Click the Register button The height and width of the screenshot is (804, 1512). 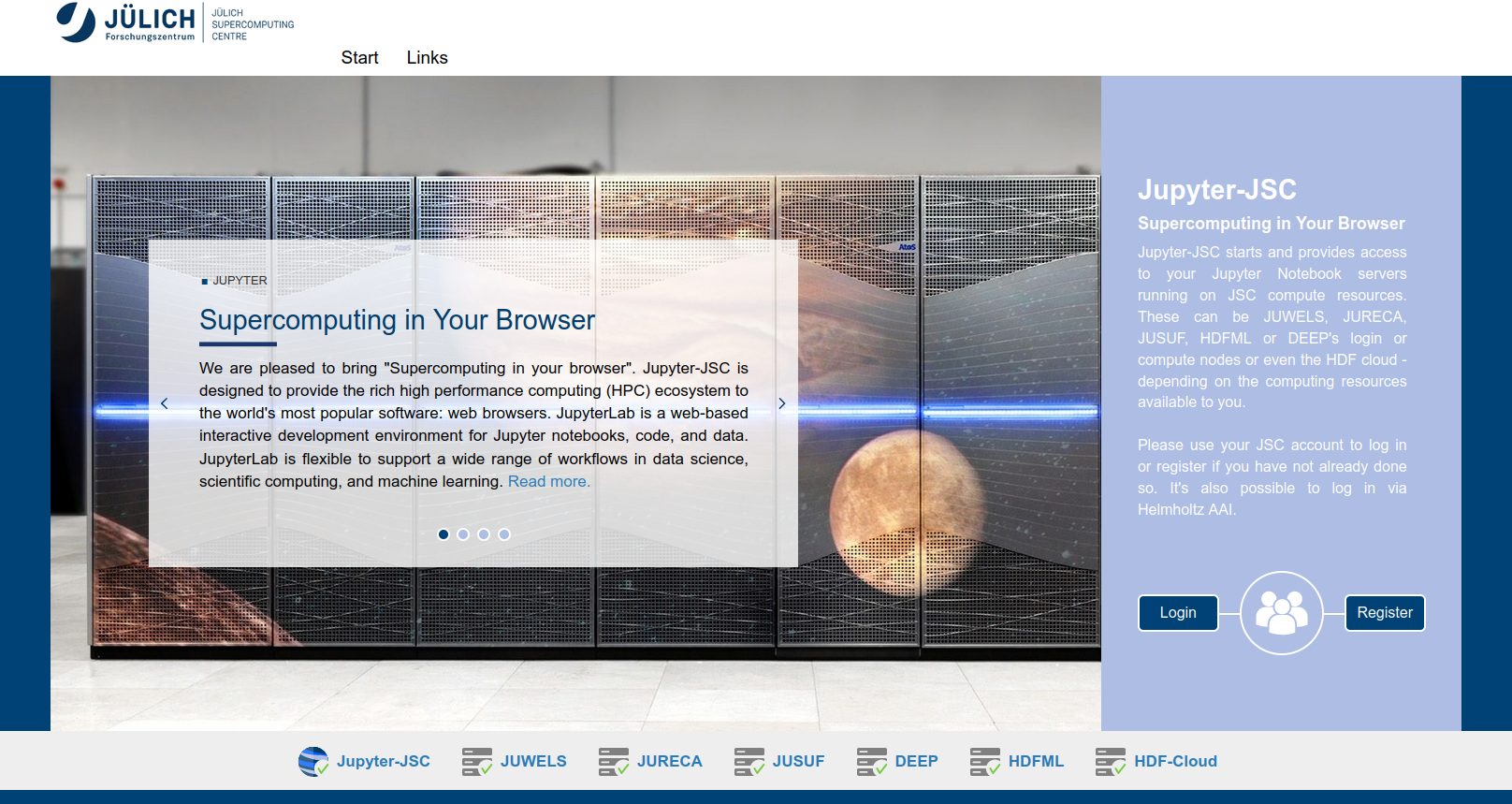tap(1385, 613)
